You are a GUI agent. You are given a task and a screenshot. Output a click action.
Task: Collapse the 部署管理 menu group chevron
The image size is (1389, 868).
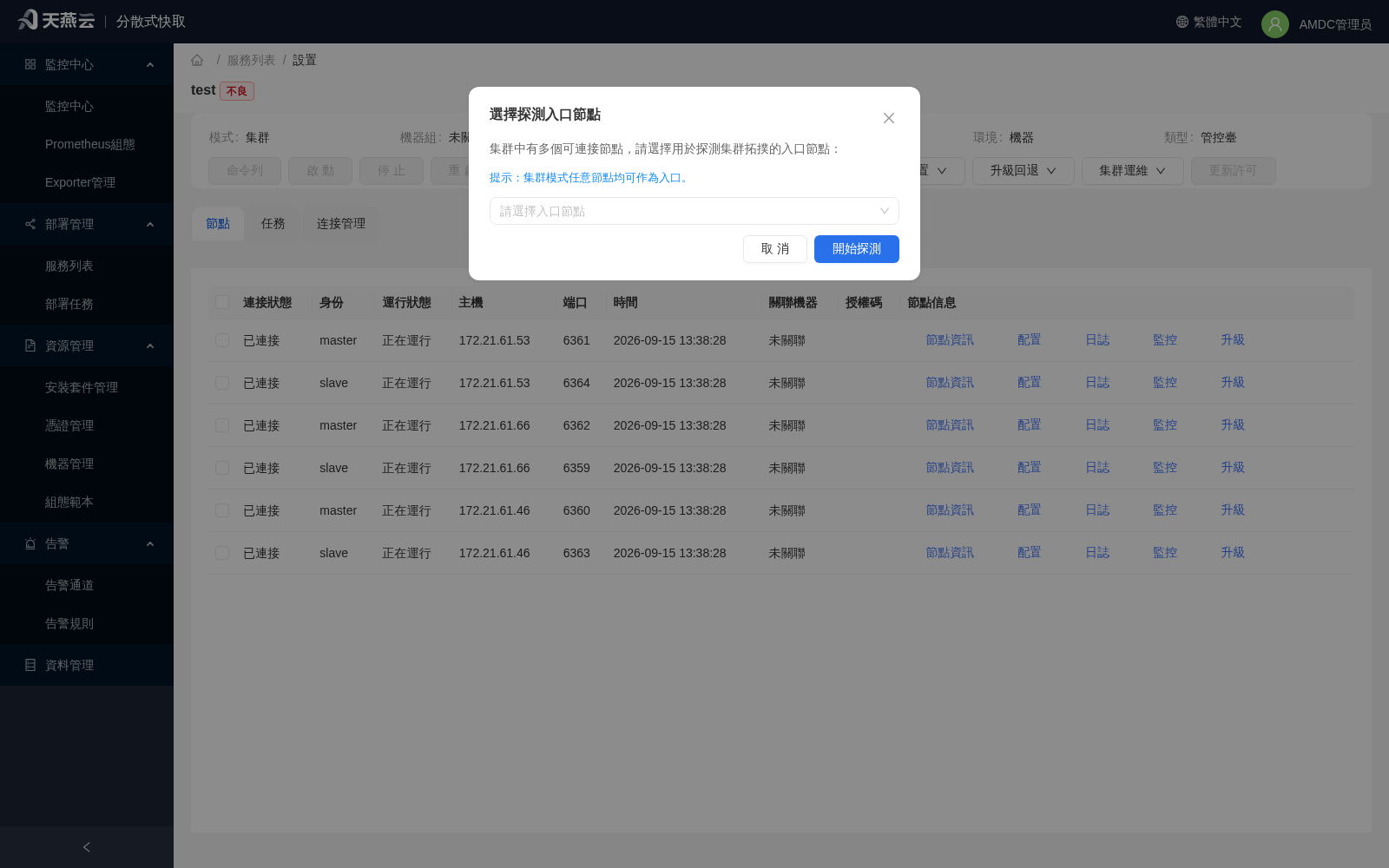coord(150,224)
